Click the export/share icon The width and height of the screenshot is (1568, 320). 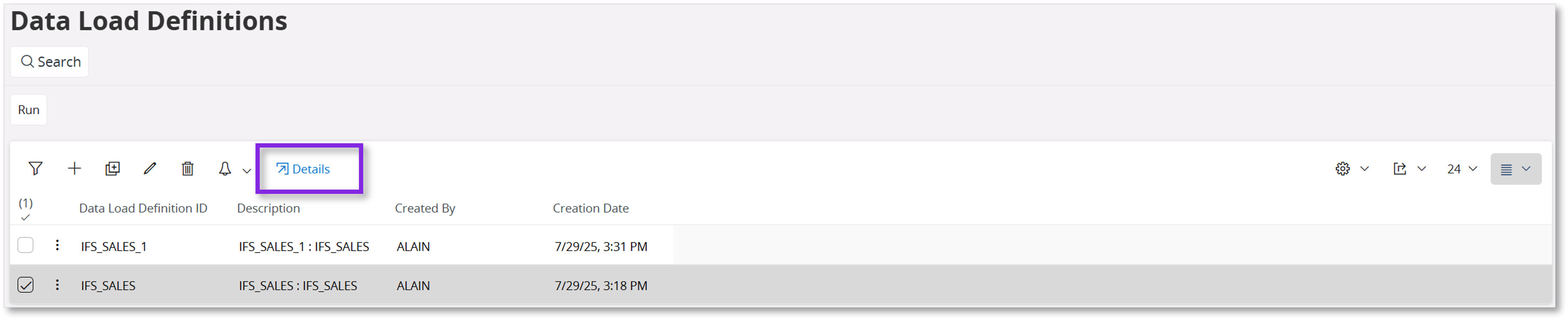point(1400,169)
